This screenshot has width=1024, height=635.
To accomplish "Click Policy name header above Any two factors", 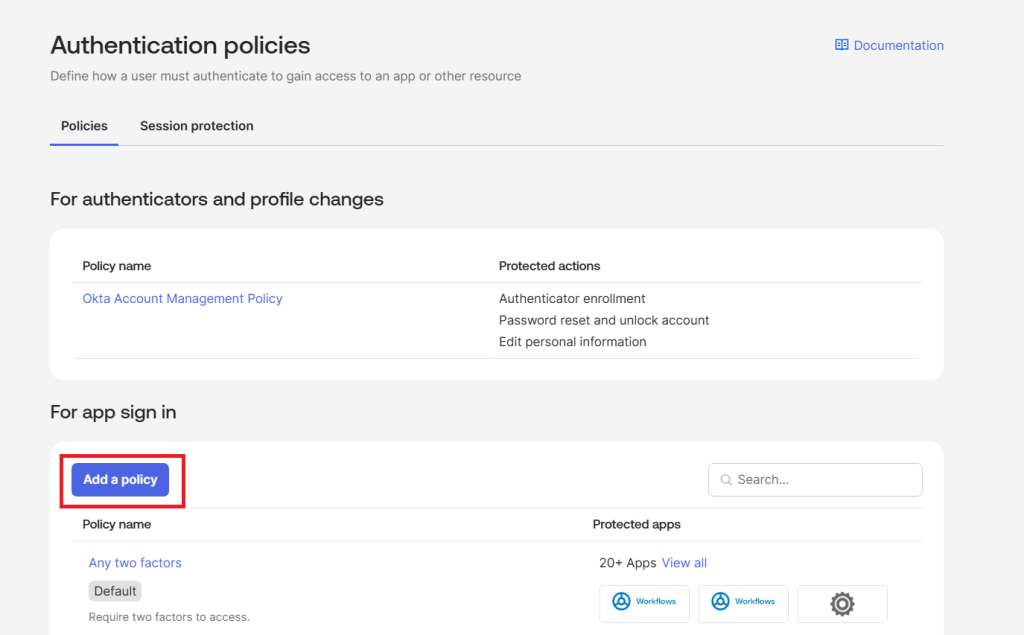I will (x=116, y=524).
